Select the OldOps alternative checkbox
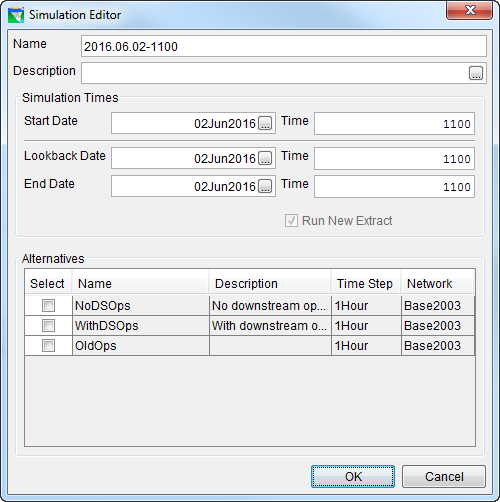This screenshot has height=502, width=500. coord(48,346)
